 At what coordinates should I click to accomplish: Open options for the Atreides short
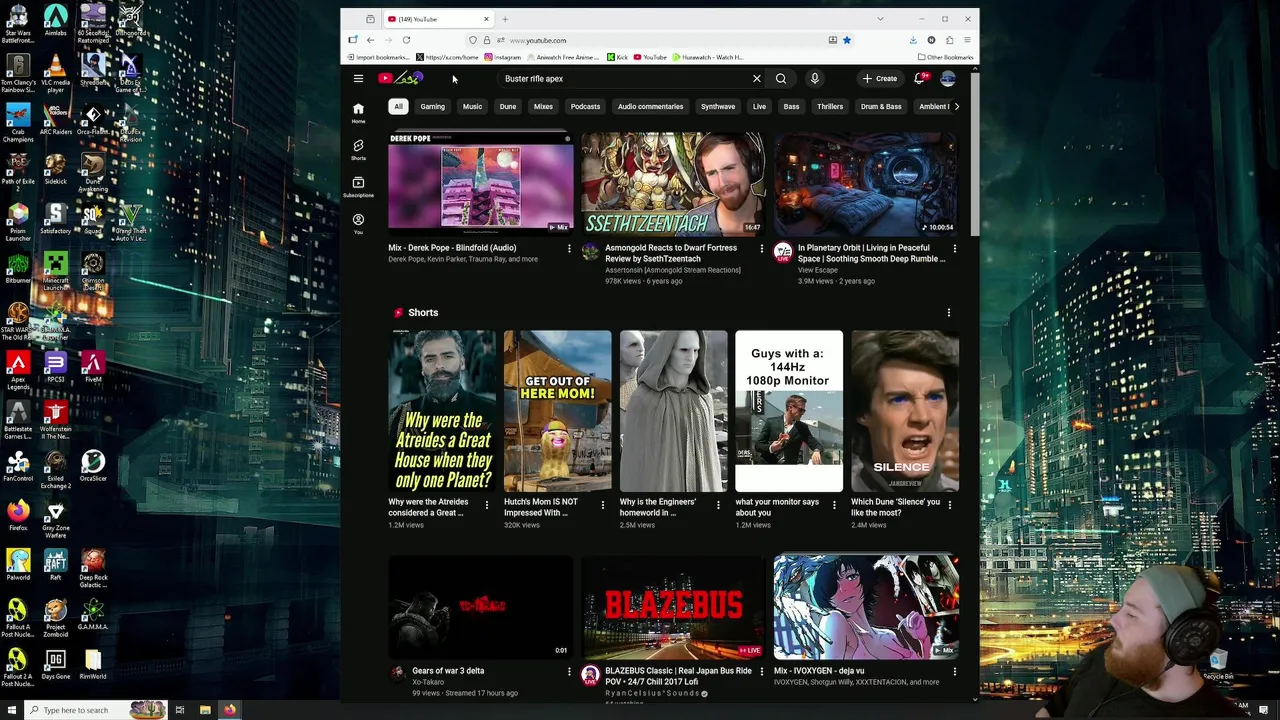click(487, 505)
